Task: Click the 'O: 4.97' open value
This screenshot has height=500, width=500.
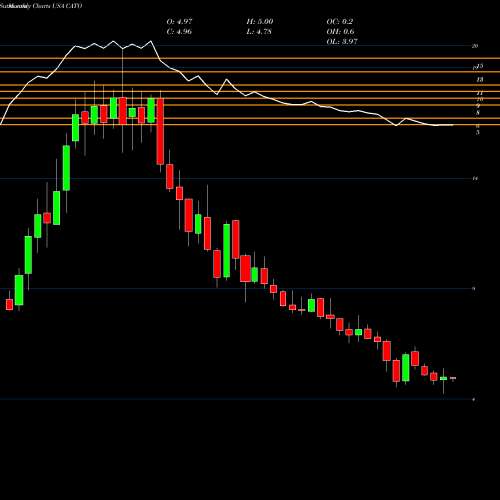Action: (179, 22)
